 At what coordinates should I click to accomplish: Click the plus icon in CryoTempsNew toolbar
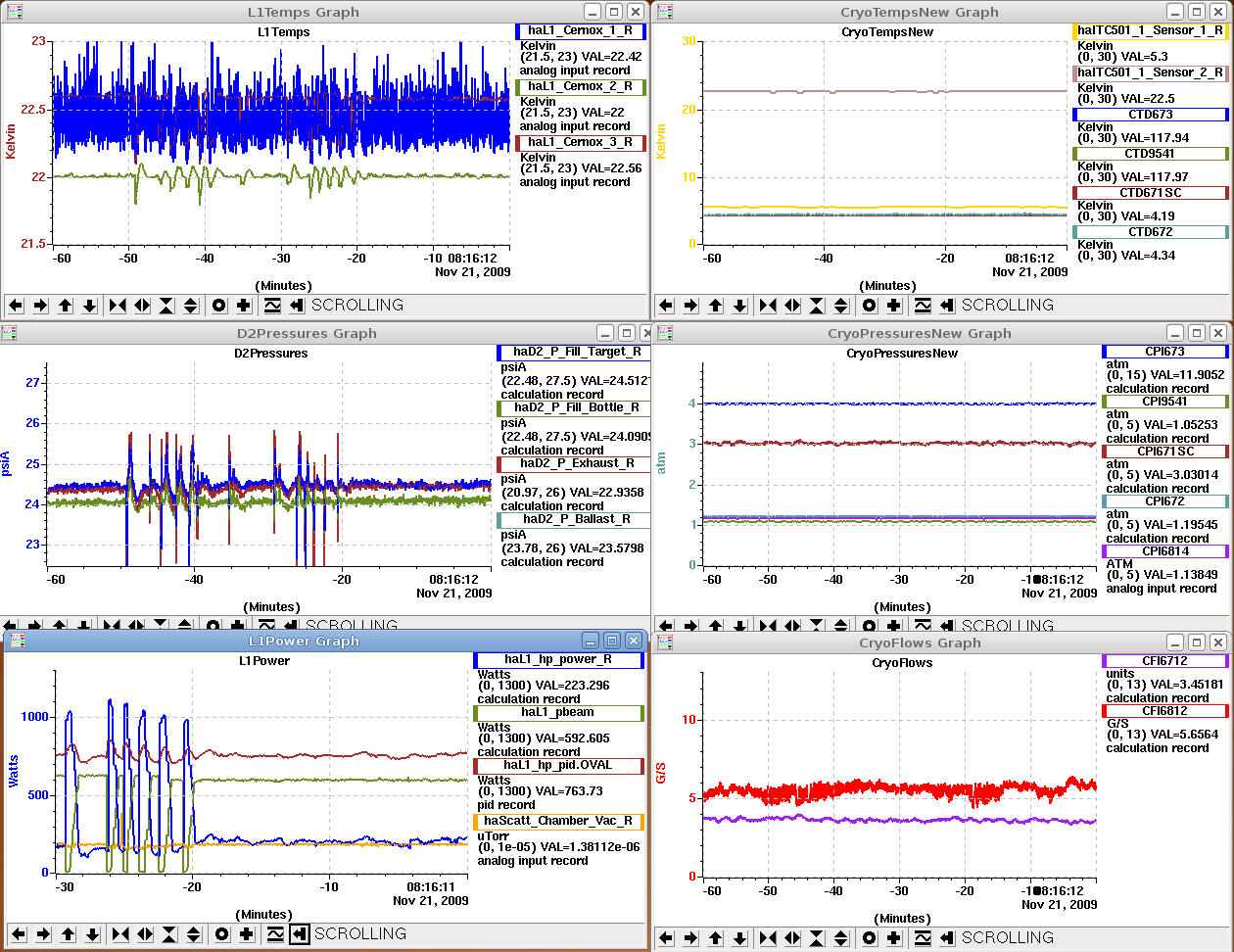[x=893, y=306]
